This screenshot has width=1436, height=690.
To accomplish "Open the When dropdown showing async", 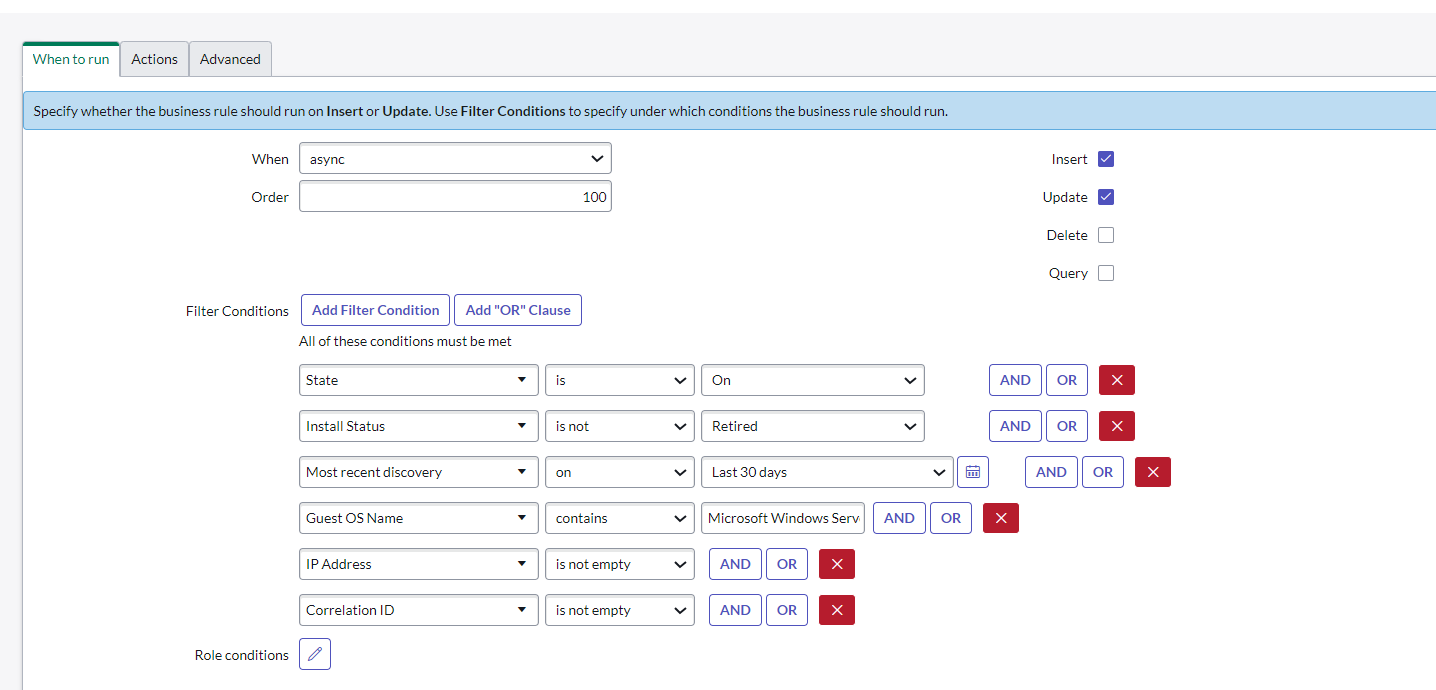I will point(455,158).
